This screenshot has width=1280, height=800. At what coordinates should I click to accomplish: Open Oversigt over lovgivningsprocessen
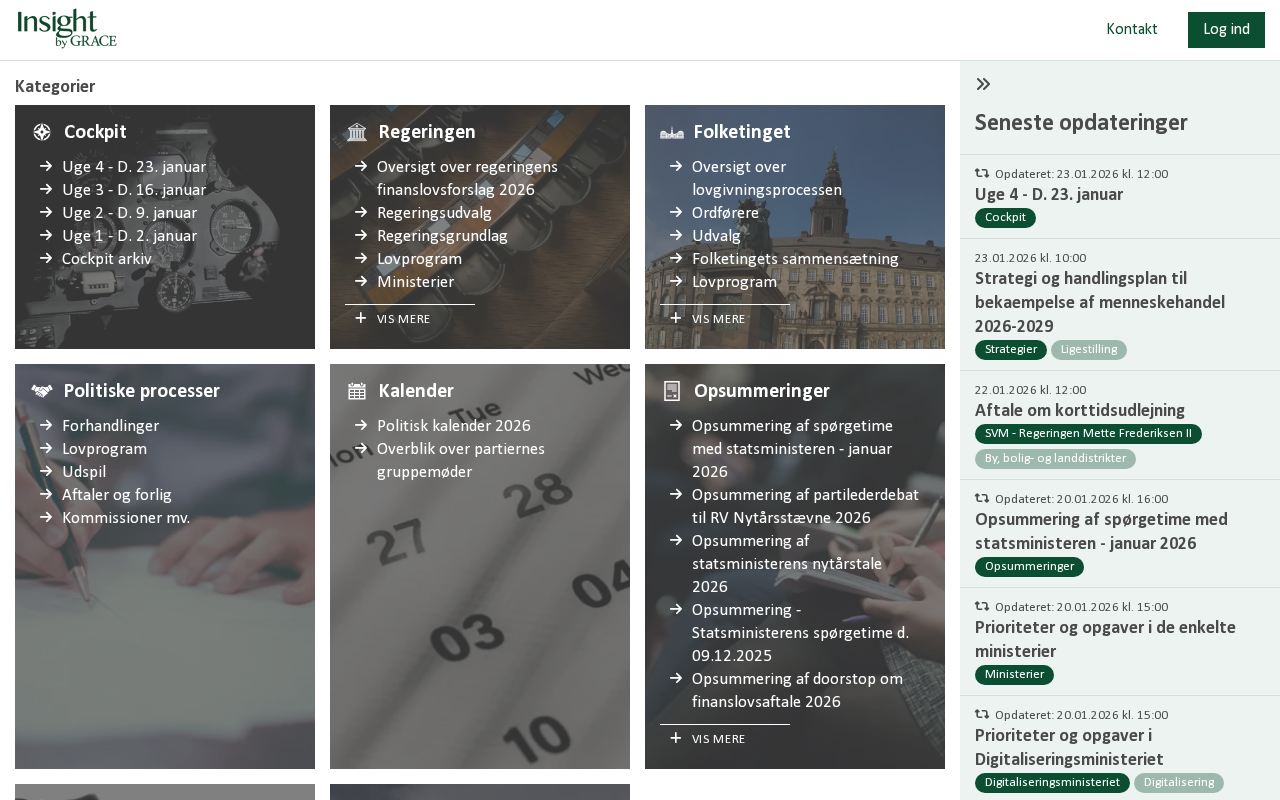pos(767,178)
